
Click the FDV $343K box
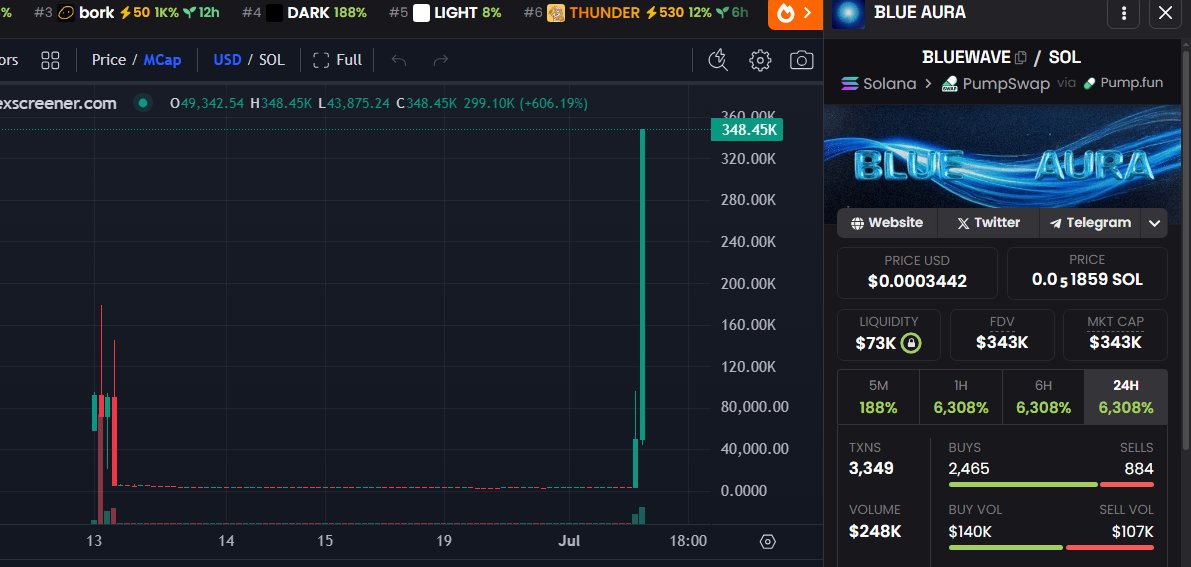click(x=1002, y=334)
